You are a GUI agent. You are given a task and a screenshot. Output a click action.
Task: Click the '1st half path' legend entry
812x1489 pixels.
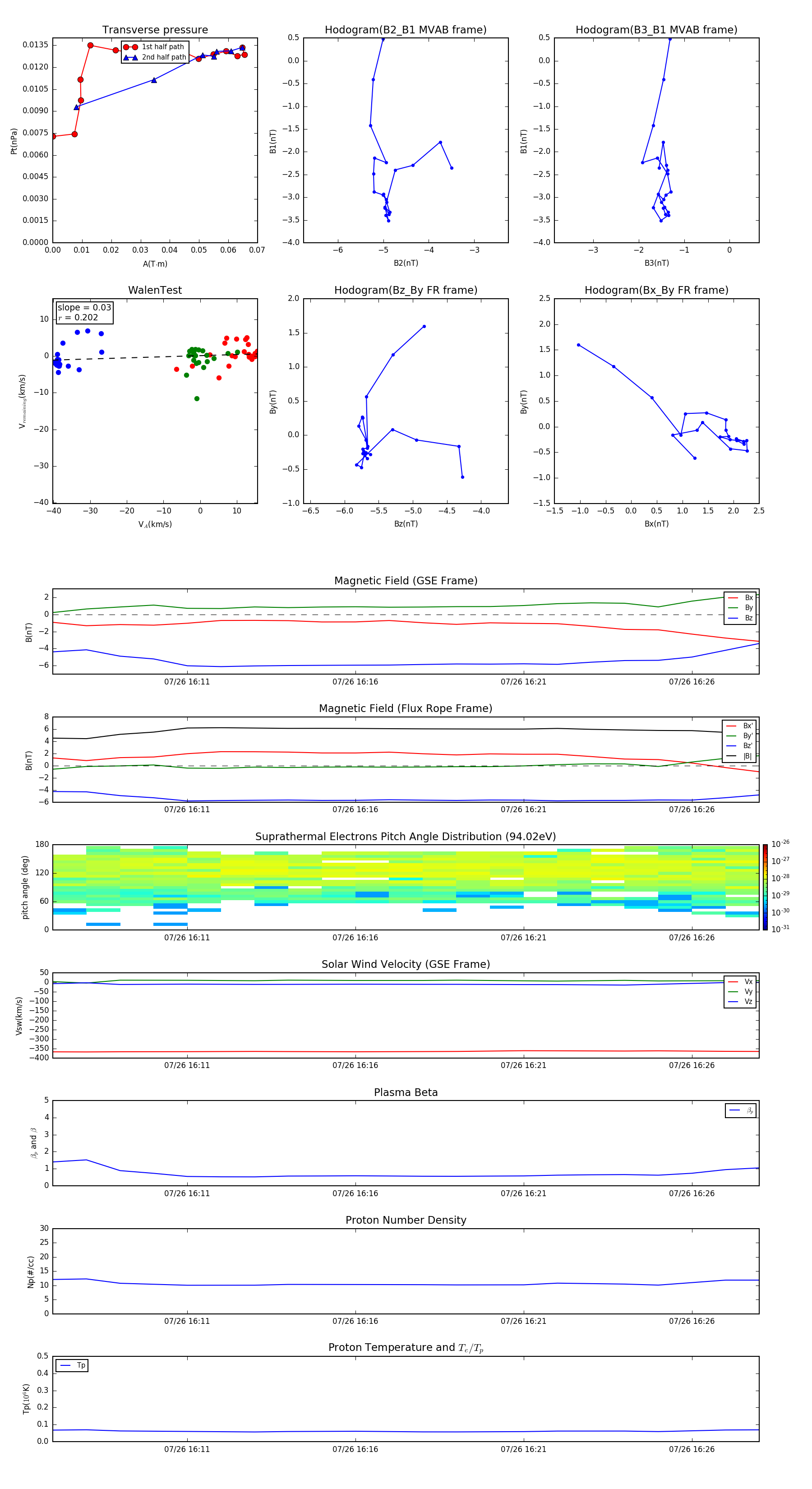154,47
